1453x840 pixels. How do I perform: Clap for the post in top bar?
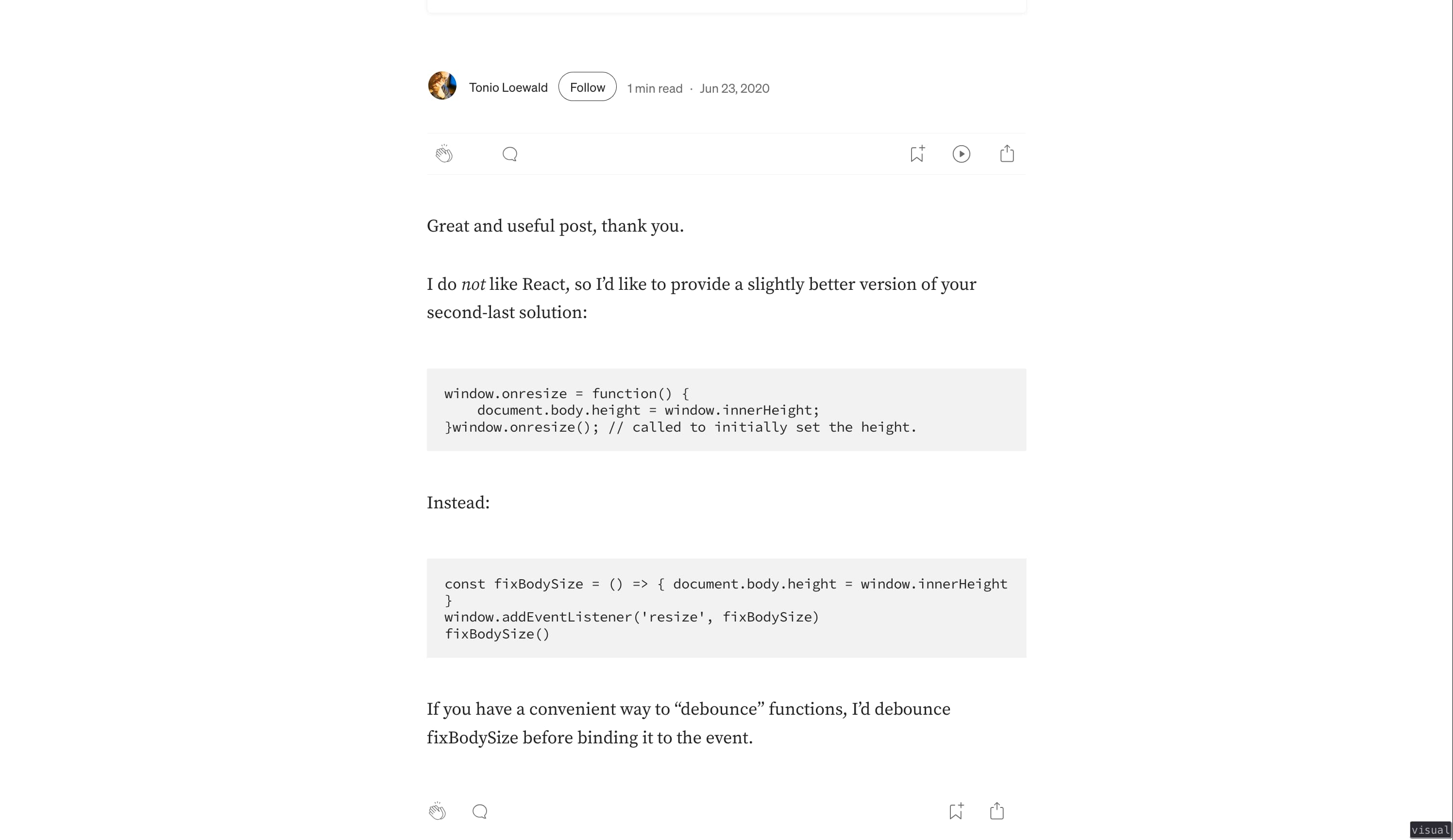coord(443,154)
